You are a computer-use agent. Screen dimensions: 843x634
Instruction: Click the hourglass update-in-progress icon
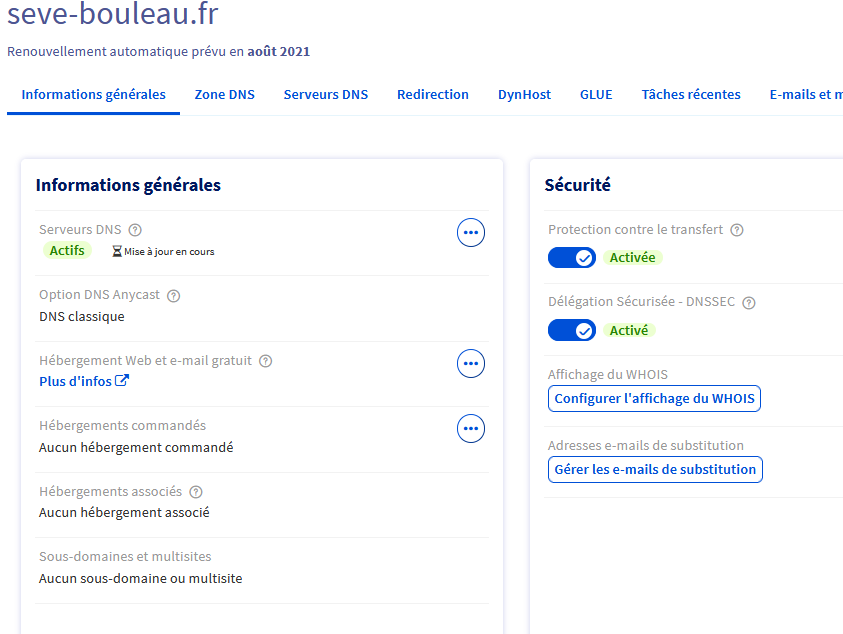117,252
